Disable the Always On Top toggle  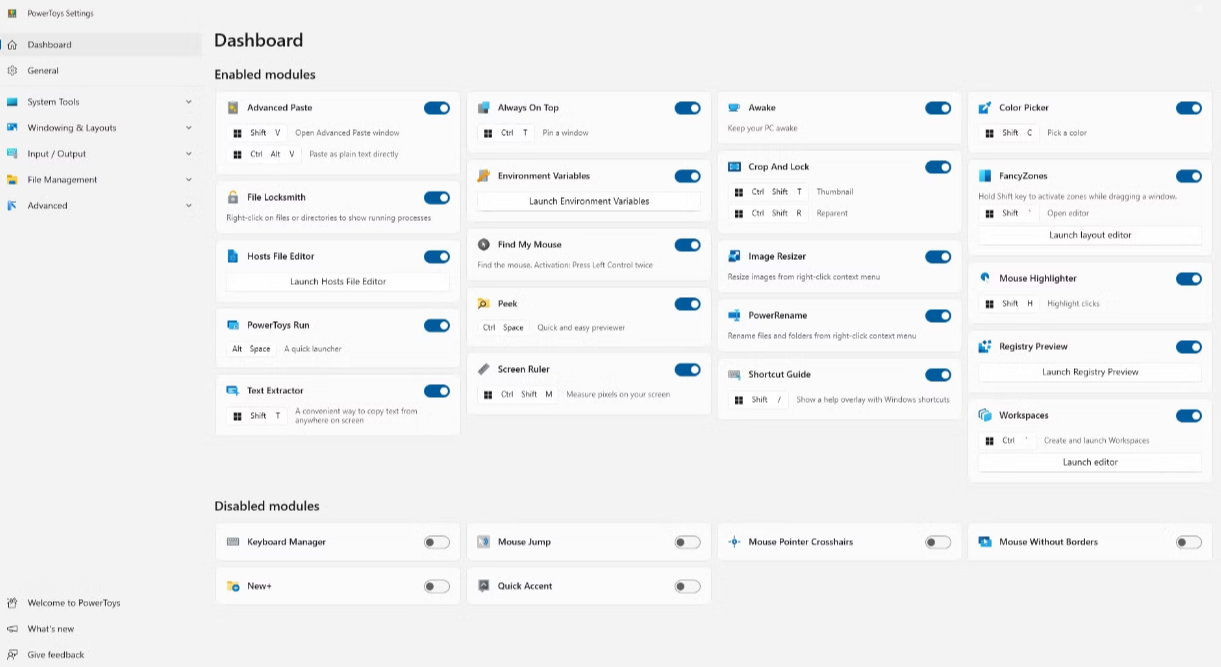click(687, 108)
